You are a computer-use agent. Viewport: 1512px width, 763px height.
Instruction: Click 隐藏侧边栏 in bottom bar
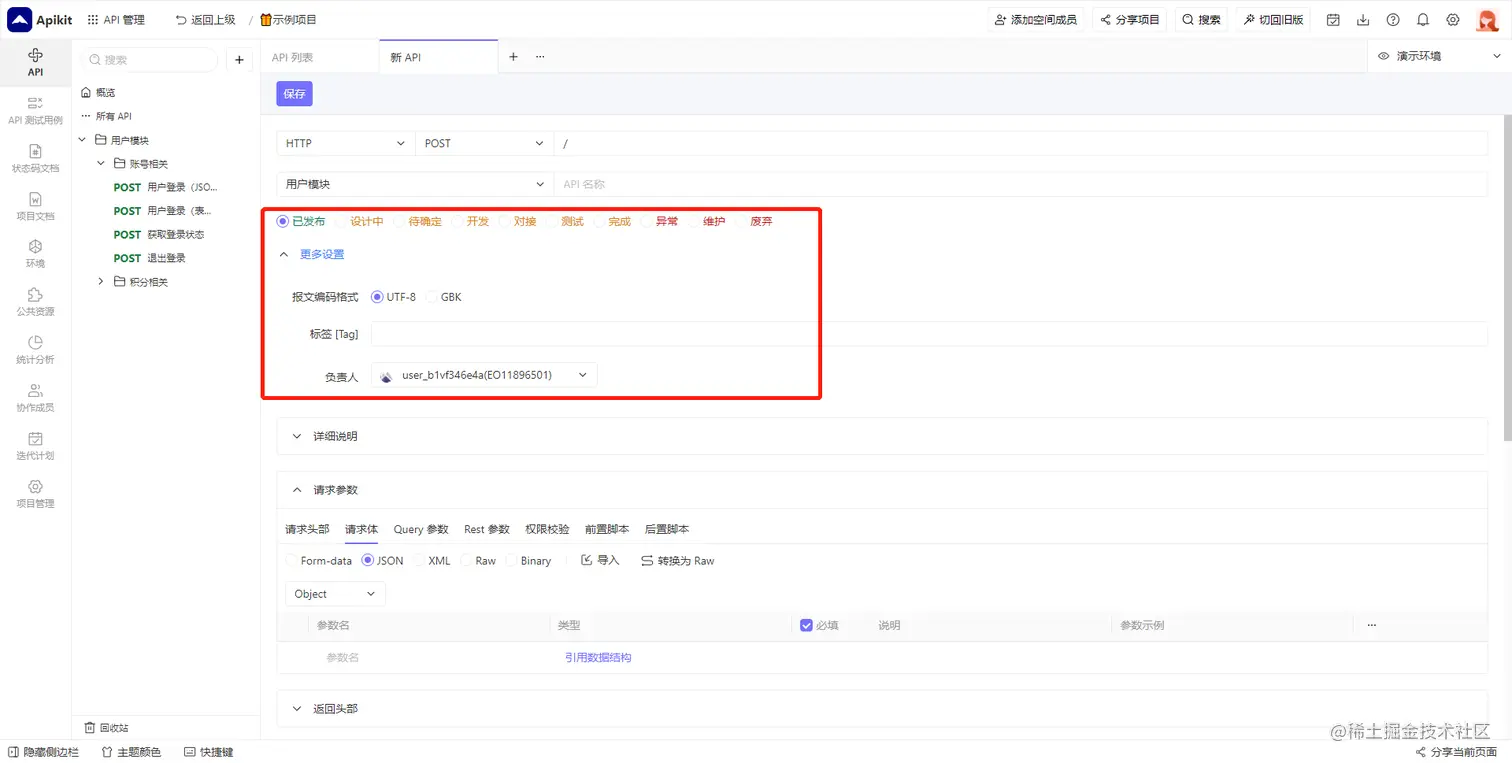tap(44, 752)
